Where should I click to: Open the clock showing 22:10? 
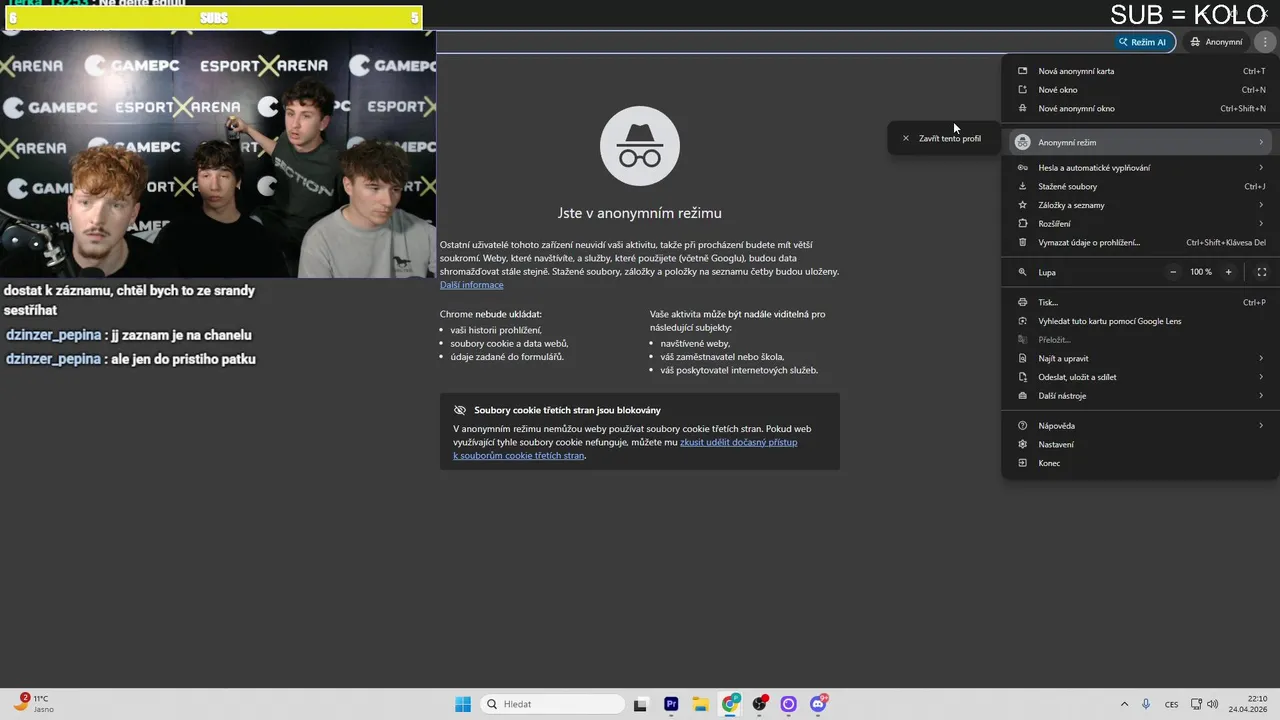pyautogui.click(x=1250, y=704)
